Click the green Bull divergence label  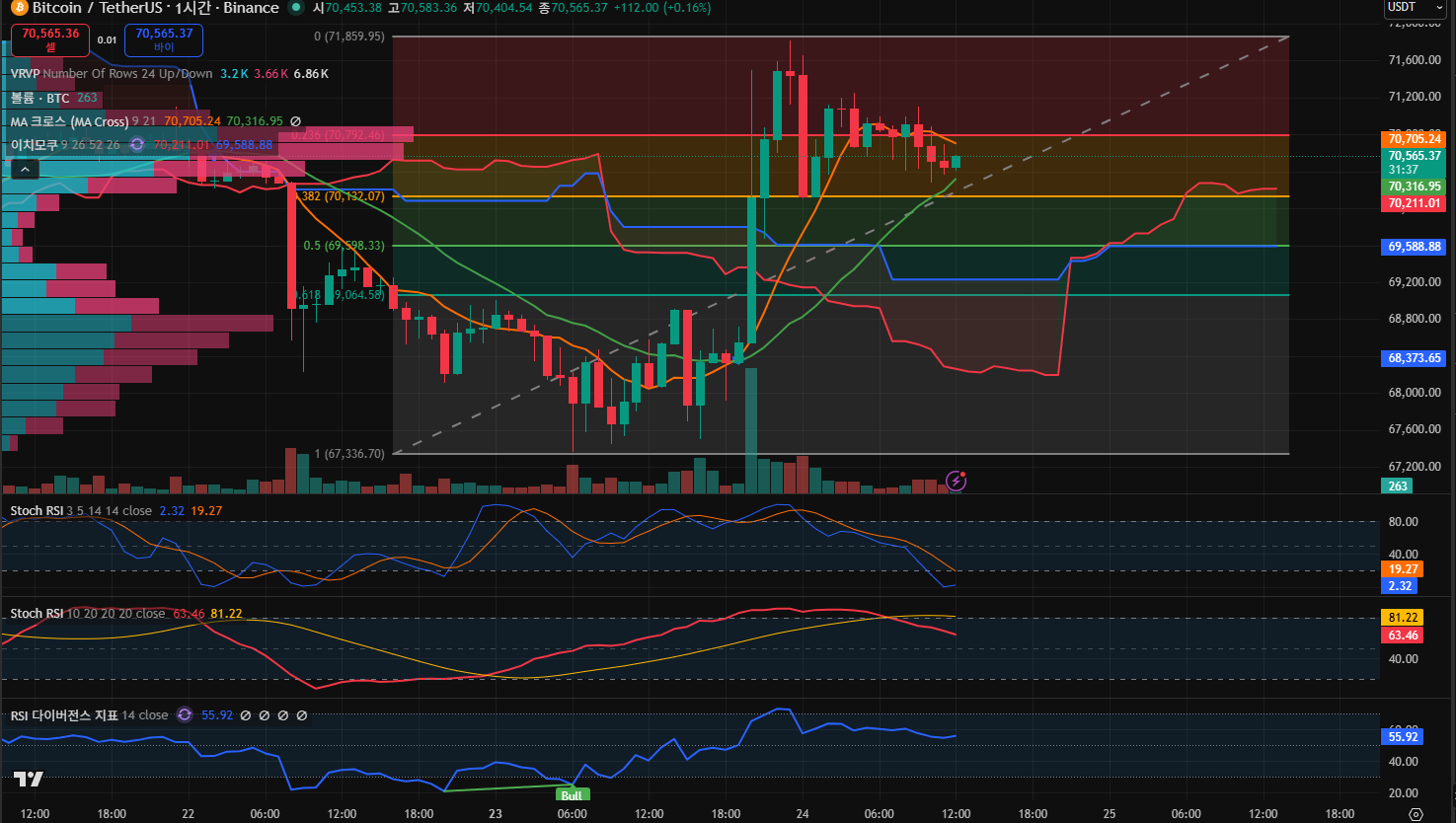572,795
